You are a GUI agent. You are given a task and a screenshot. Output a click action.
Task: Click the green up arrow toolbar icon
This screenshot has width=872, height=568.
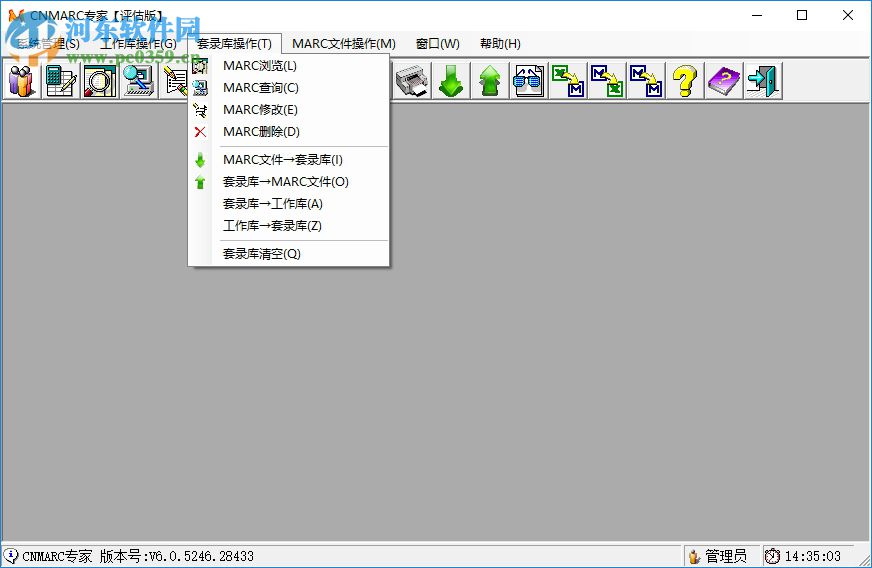click(490, 81)
